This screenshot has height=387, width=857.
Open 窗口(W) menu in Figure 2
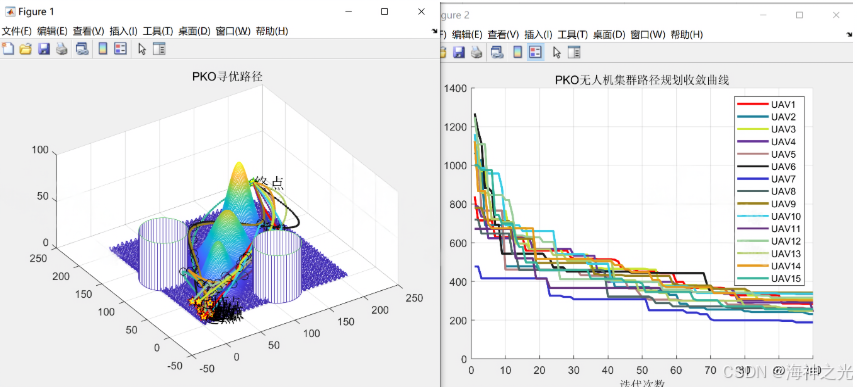coord(648,34)
